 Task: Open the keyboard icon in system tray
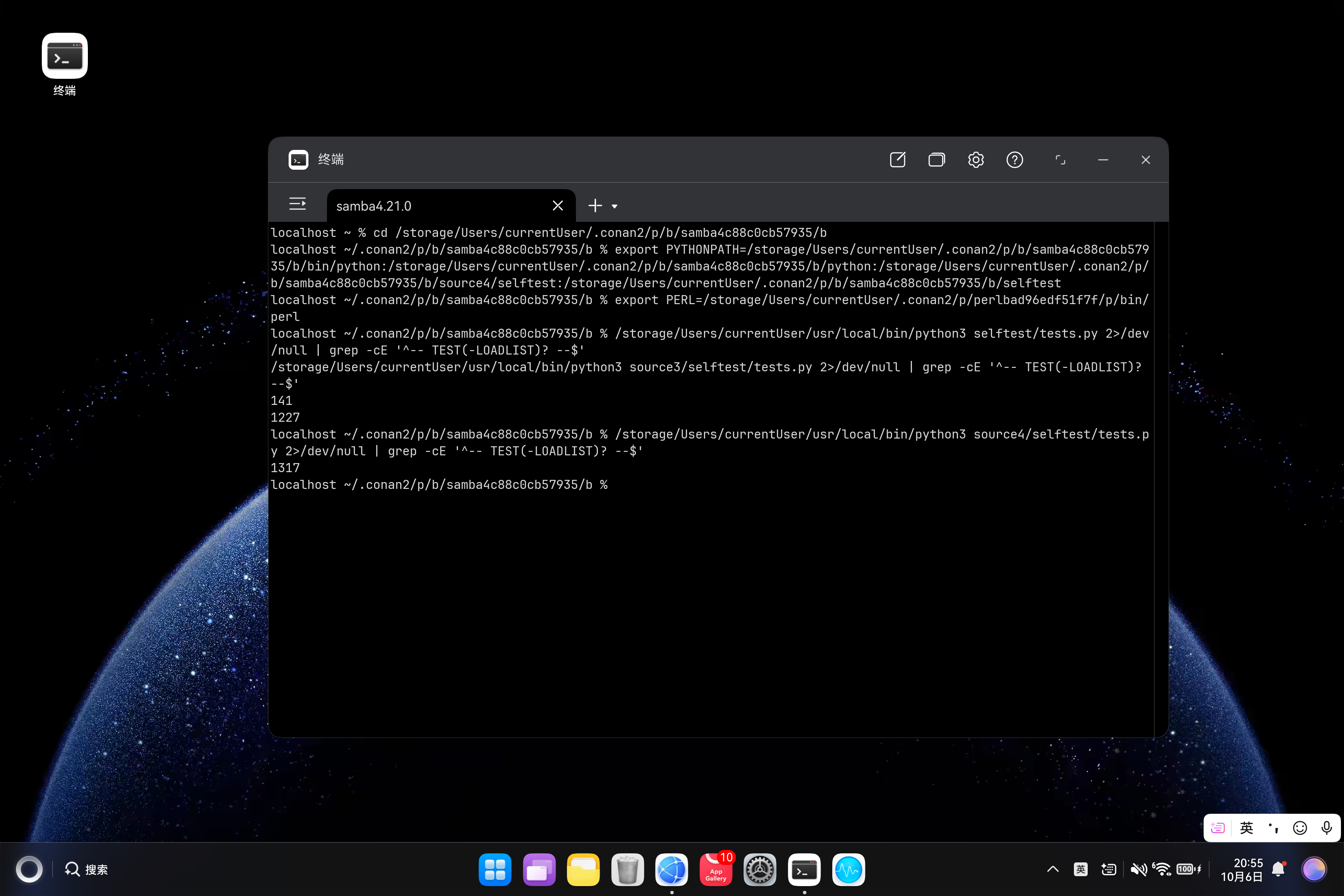[1108, 870]
